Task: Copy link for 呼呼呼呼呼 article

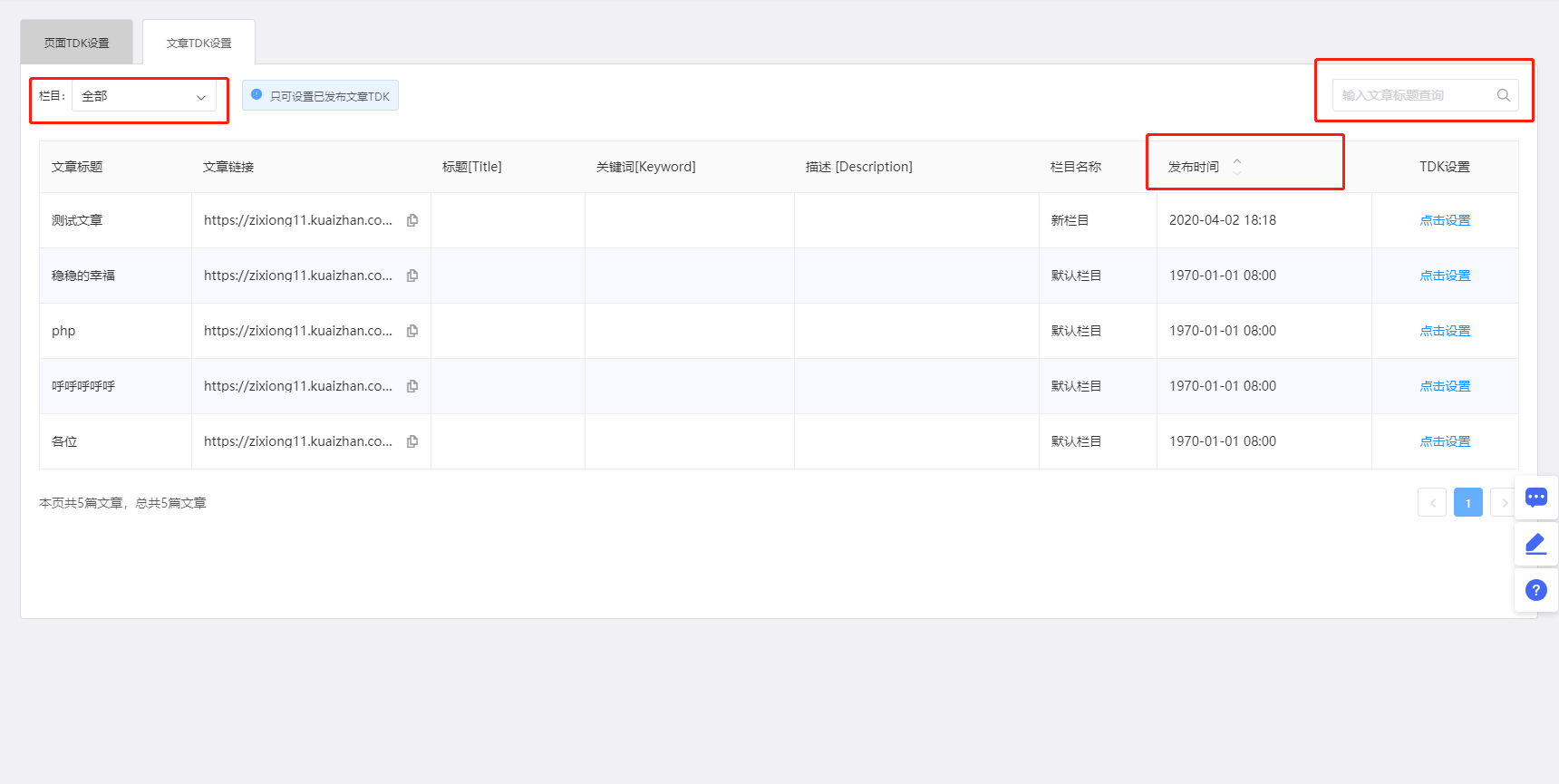Action: (x=412, y=386)
